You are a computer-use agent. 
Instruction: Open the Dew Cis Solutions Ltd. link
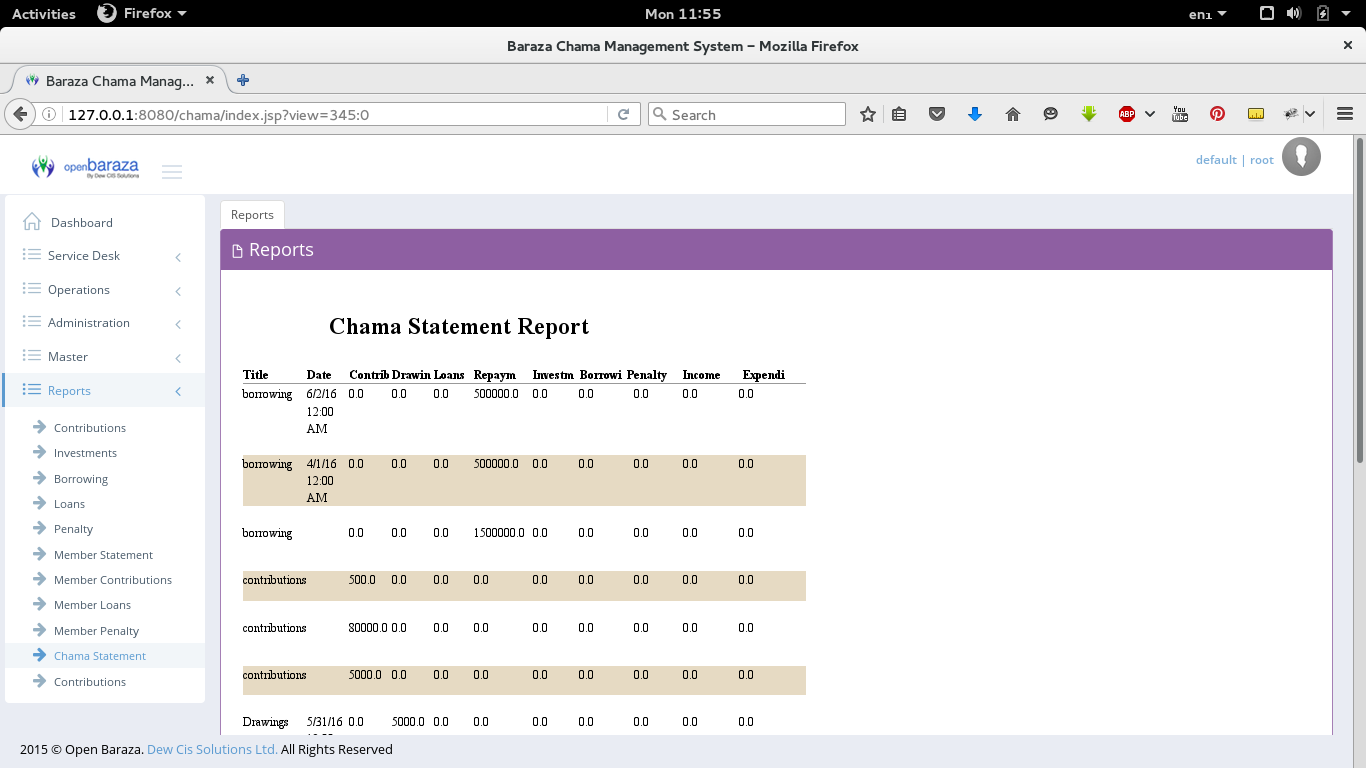tap(210, 748)
